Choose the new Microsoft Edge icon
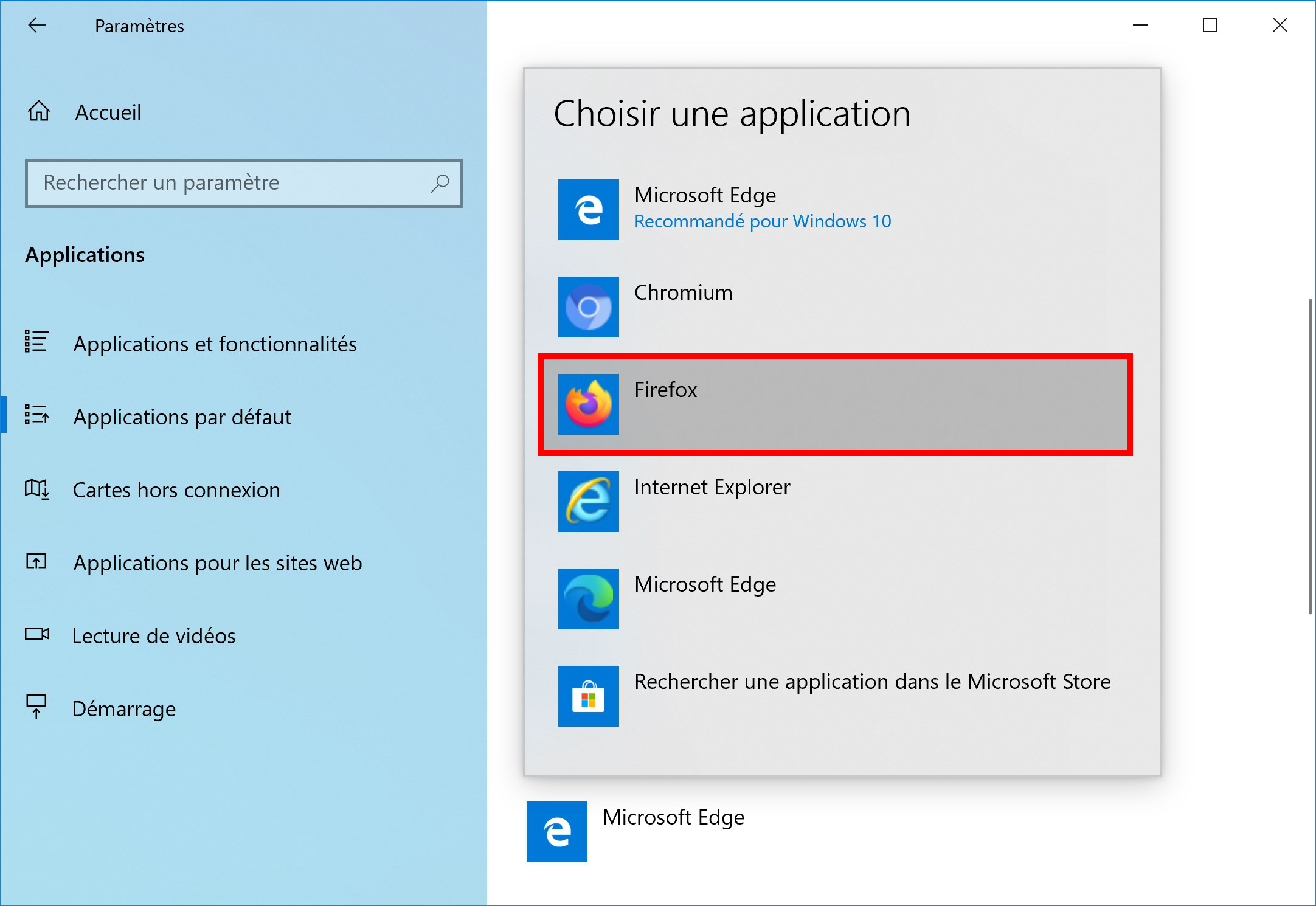Viewport: 1316px width, 906px height. pyautogui.click(x=589, y=599)
